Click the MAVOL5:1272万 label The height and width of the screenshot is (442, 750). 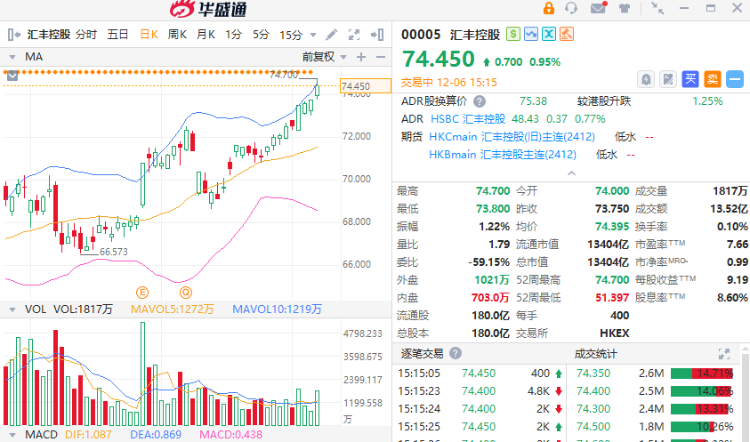172,309
